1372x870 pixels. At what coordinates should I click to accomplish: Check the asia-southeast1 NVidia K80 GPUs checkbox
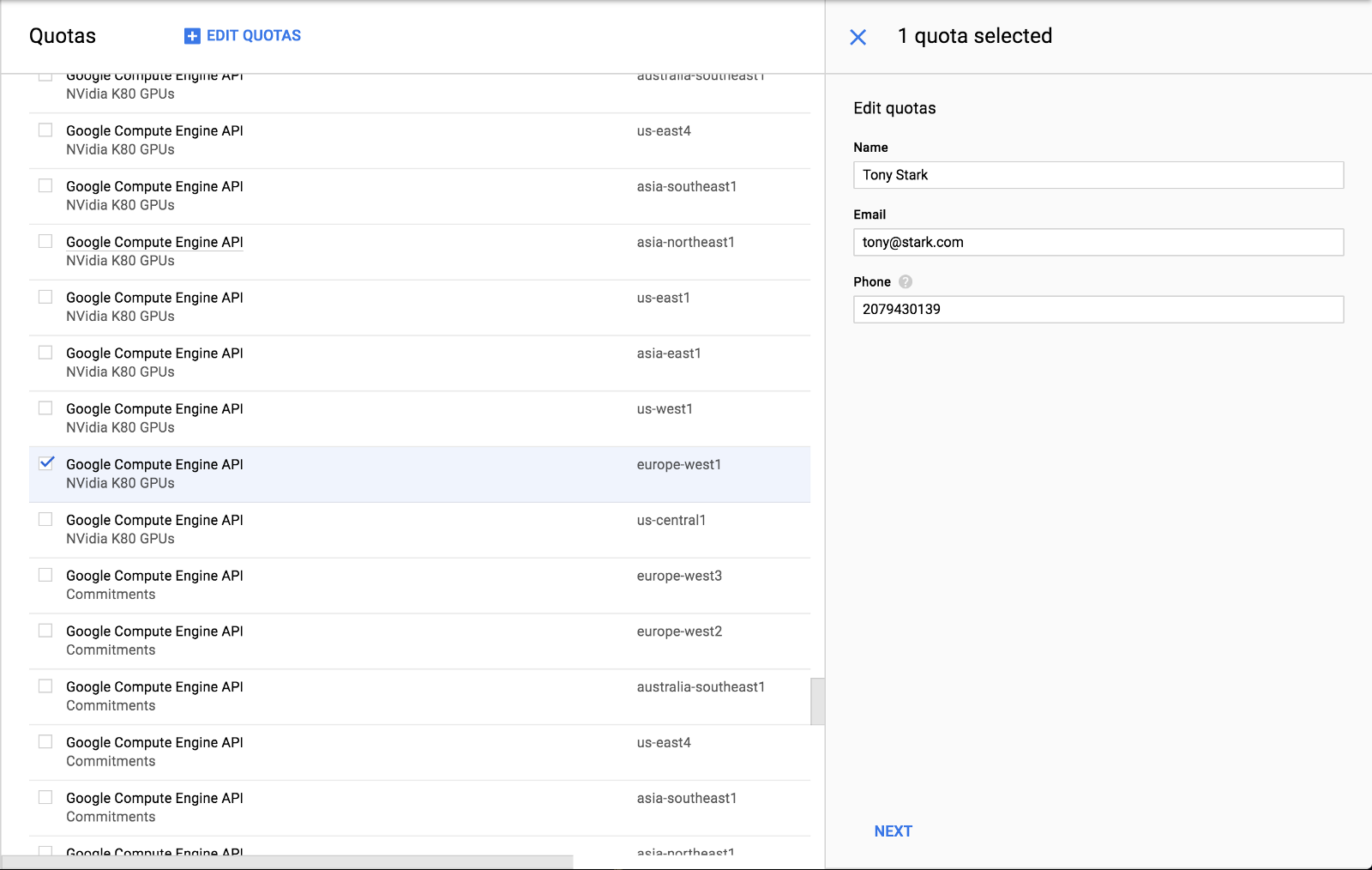click(46, 185)
